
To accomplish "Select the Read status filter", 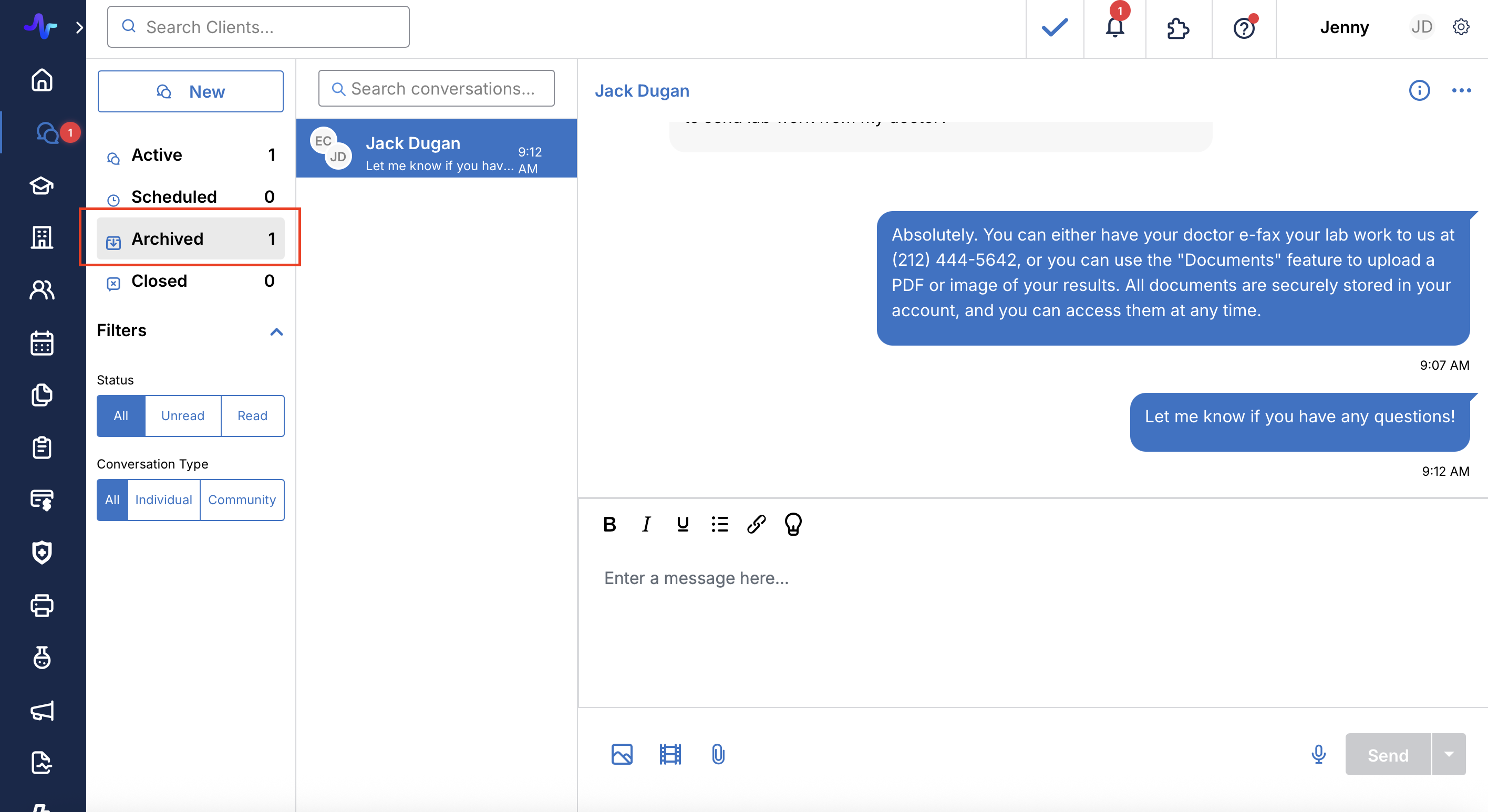I will click(x=252, y=416).
